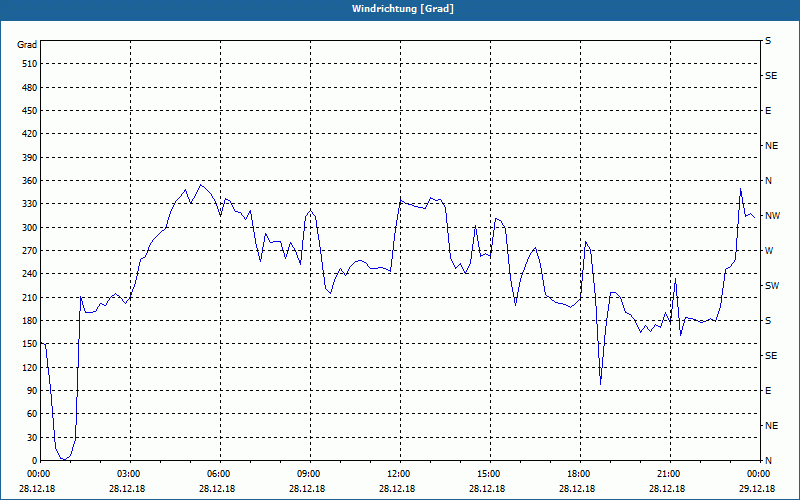Click the blue line's lowest dip near 01:00

[x=64, y=459]
